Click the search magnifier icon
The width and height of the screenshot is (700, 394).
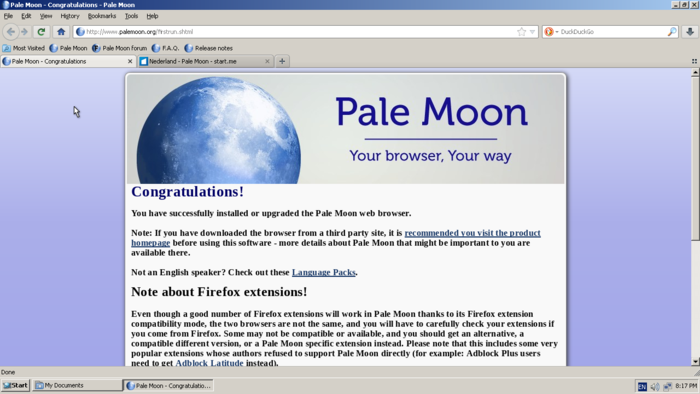(672, 32)
